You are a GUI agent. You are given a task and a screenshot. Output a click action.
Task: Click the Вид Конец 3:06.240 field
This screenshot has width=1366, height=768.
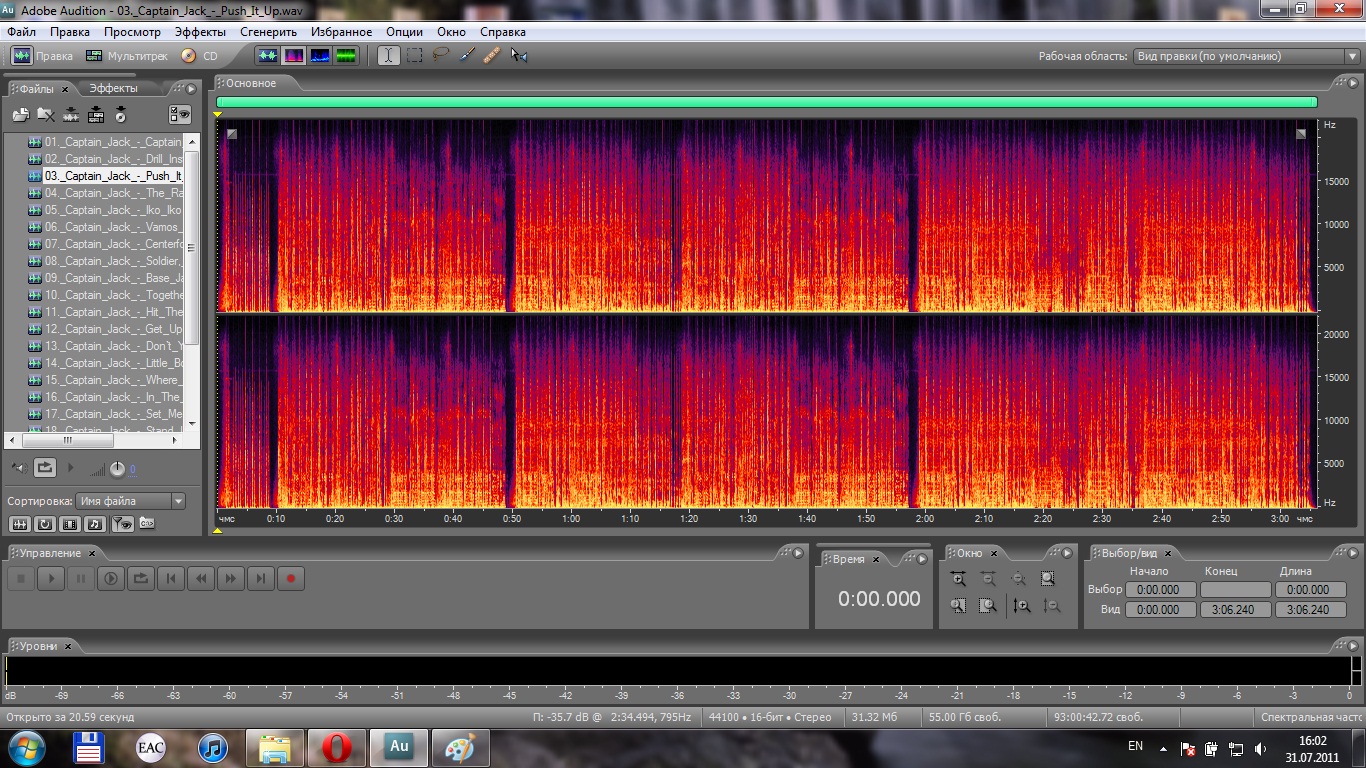(1236, 609)
